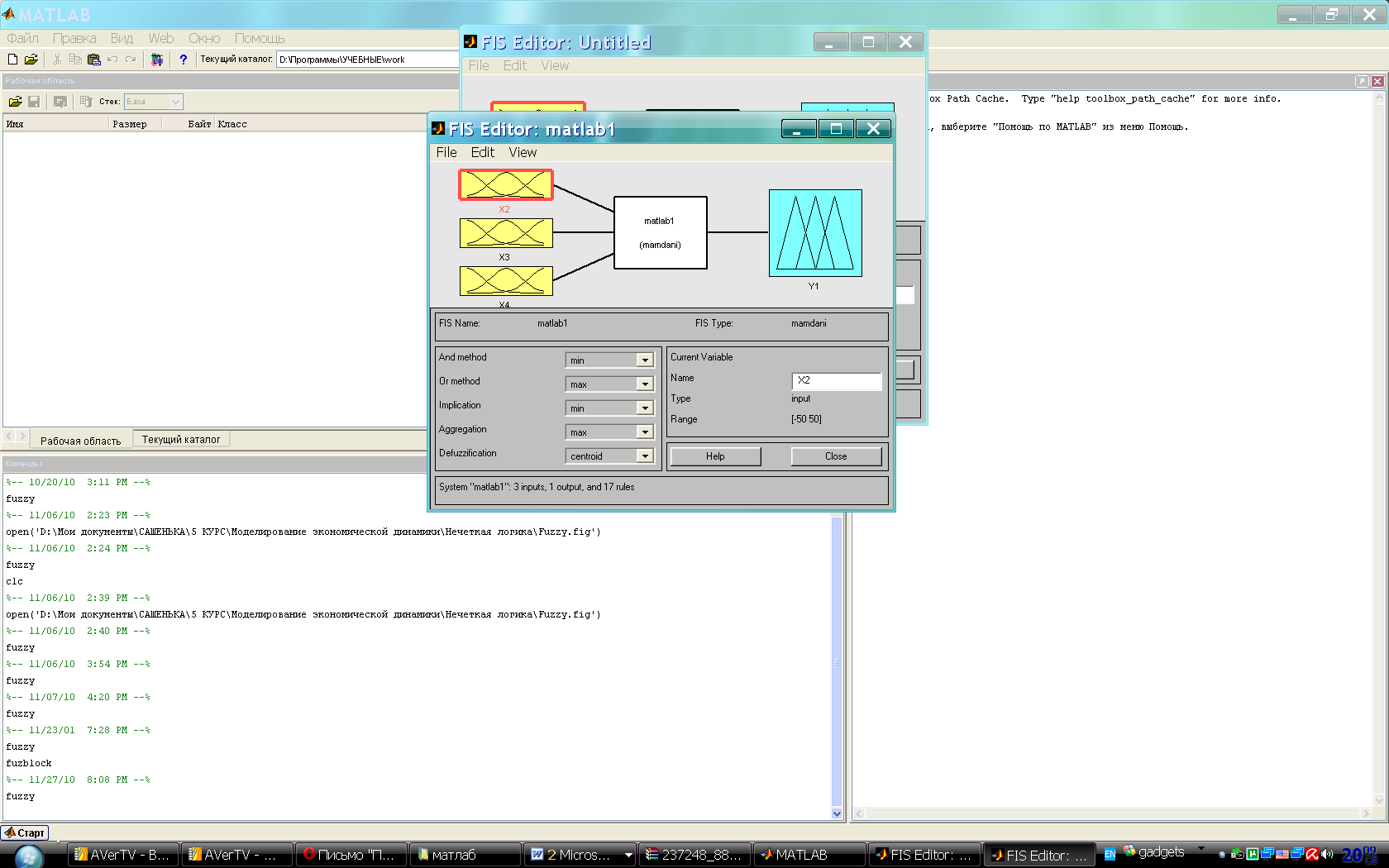This screenshot has height=868, width=1389.
Task: Click the speaker volume tray icon
Action: coord(1327,855)
